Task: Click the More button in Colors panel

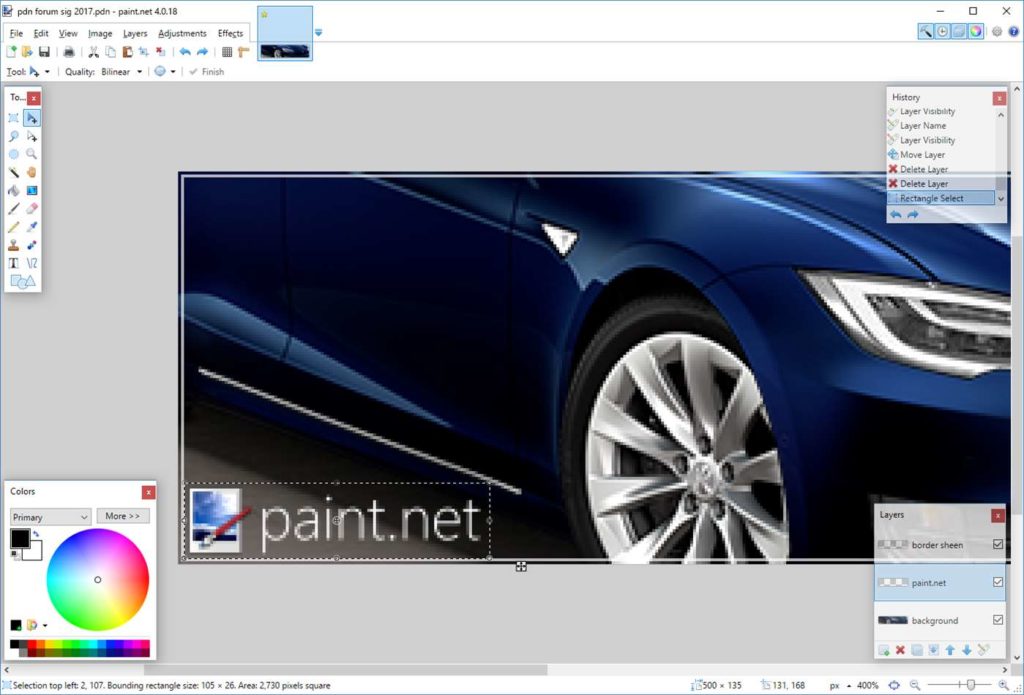Action: click(122, 516)
